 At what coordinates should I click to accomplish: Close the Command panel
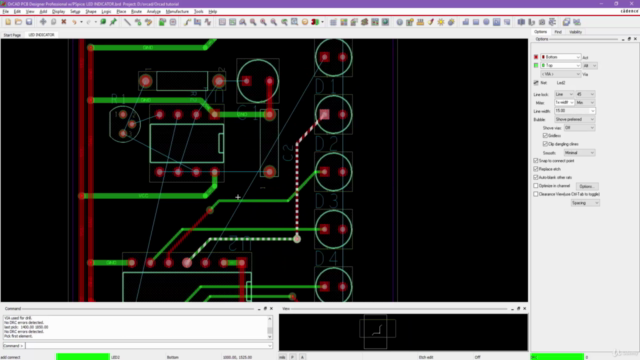pyautogui.click(x=271, y=309)
